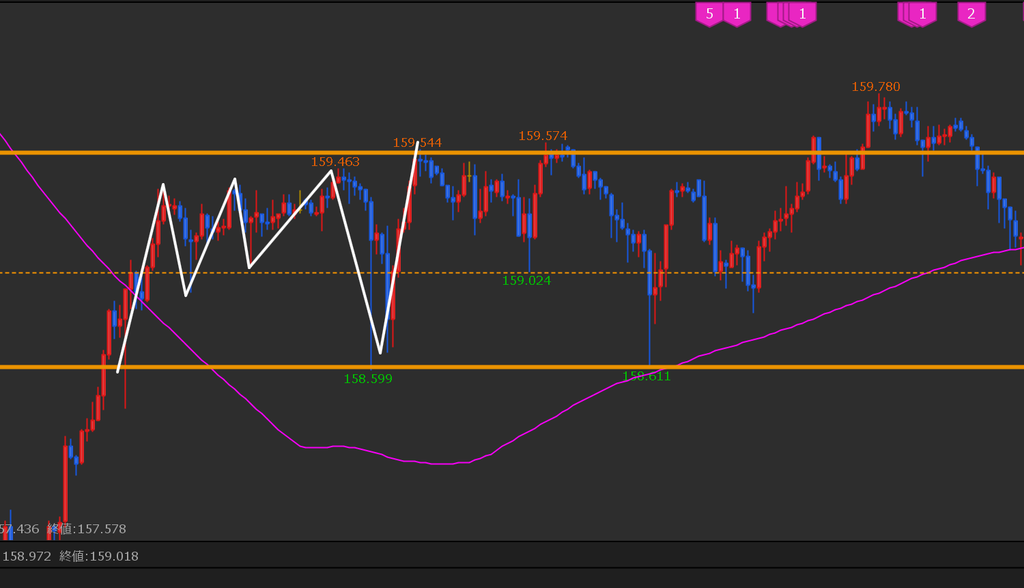Select the 159.574 high price label
Viewport: 1024px width, 588px height.
(x=543, y=136)
